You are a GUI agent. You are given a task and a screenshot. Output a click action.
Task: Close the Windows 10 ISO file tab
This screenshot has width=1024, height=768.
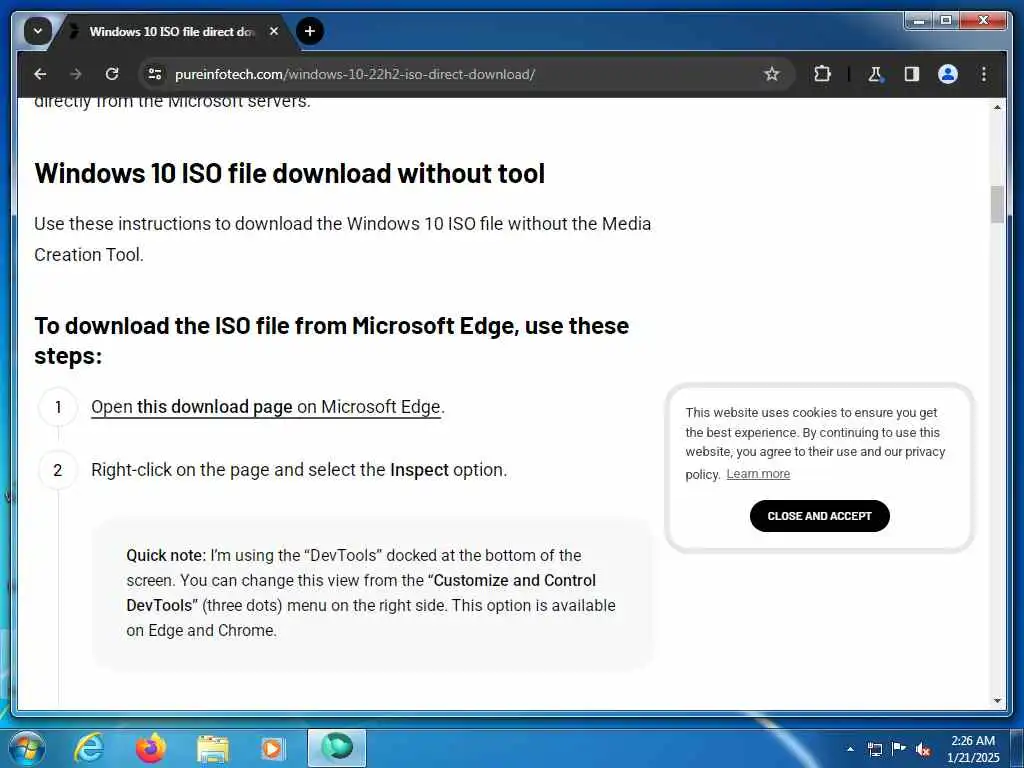(274, 31)
